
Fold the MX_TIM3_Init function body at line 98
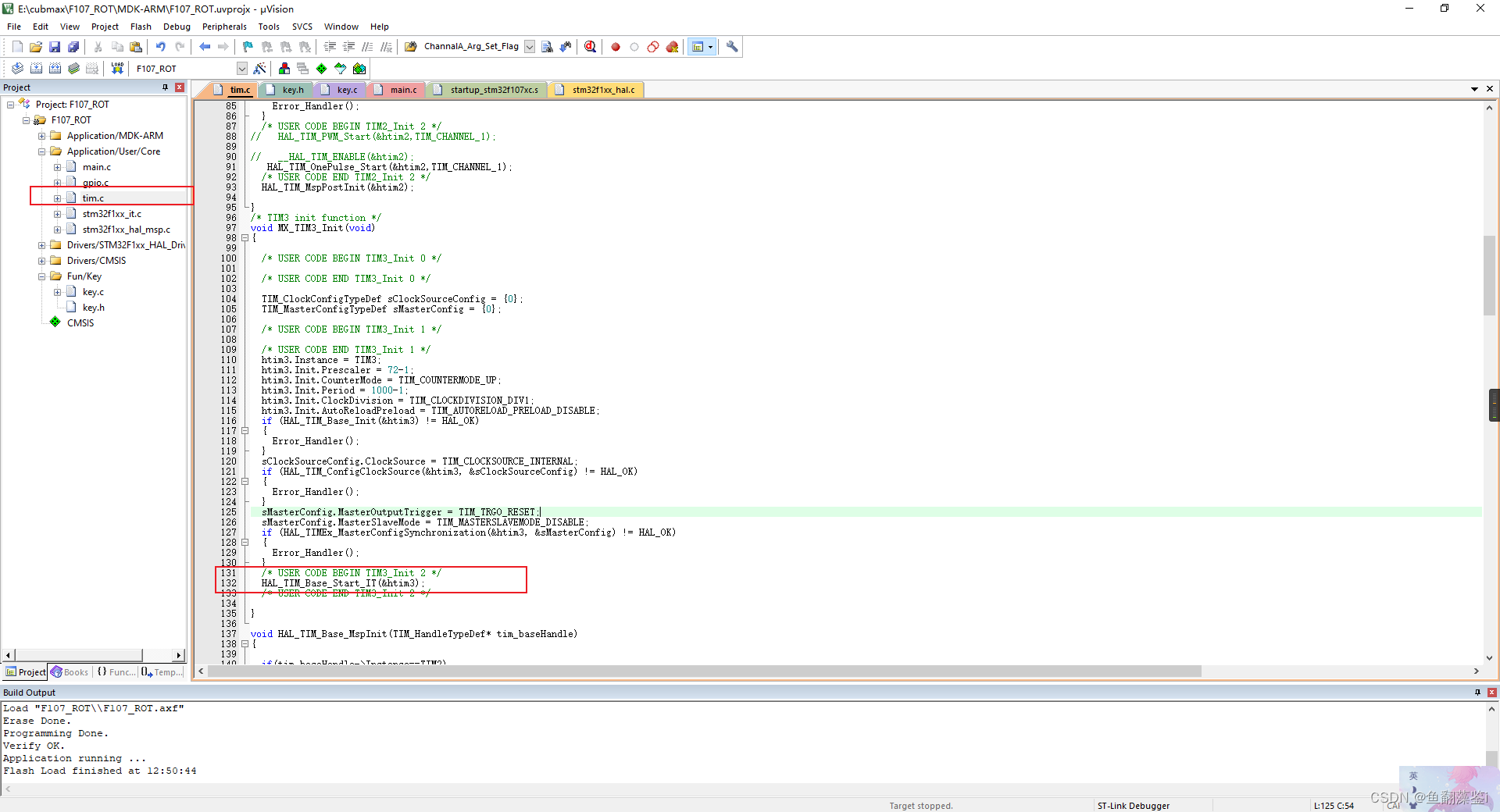click(x=245, y=238)
